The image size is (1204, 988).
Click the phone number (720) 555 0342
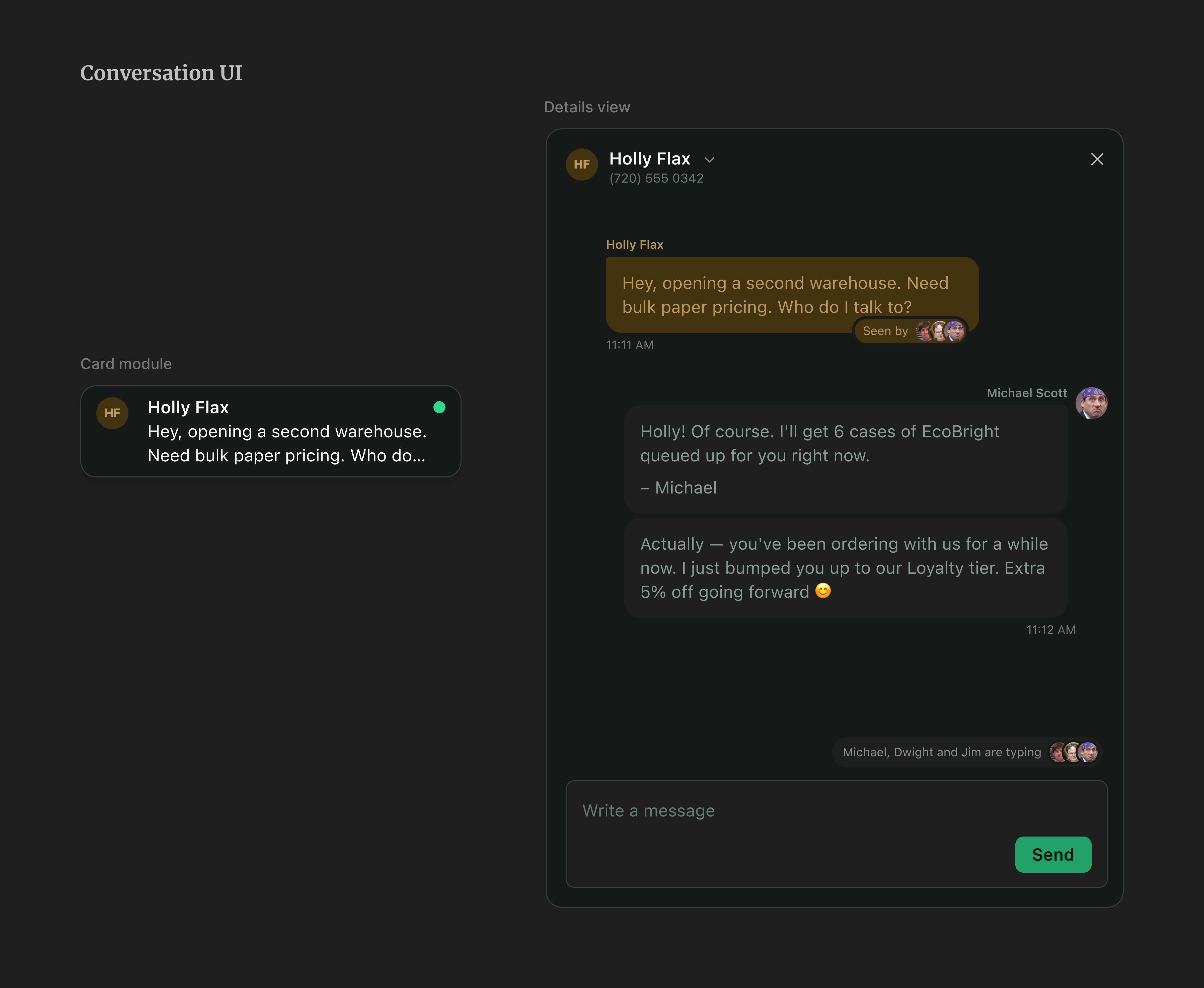(x=656, y=178)
